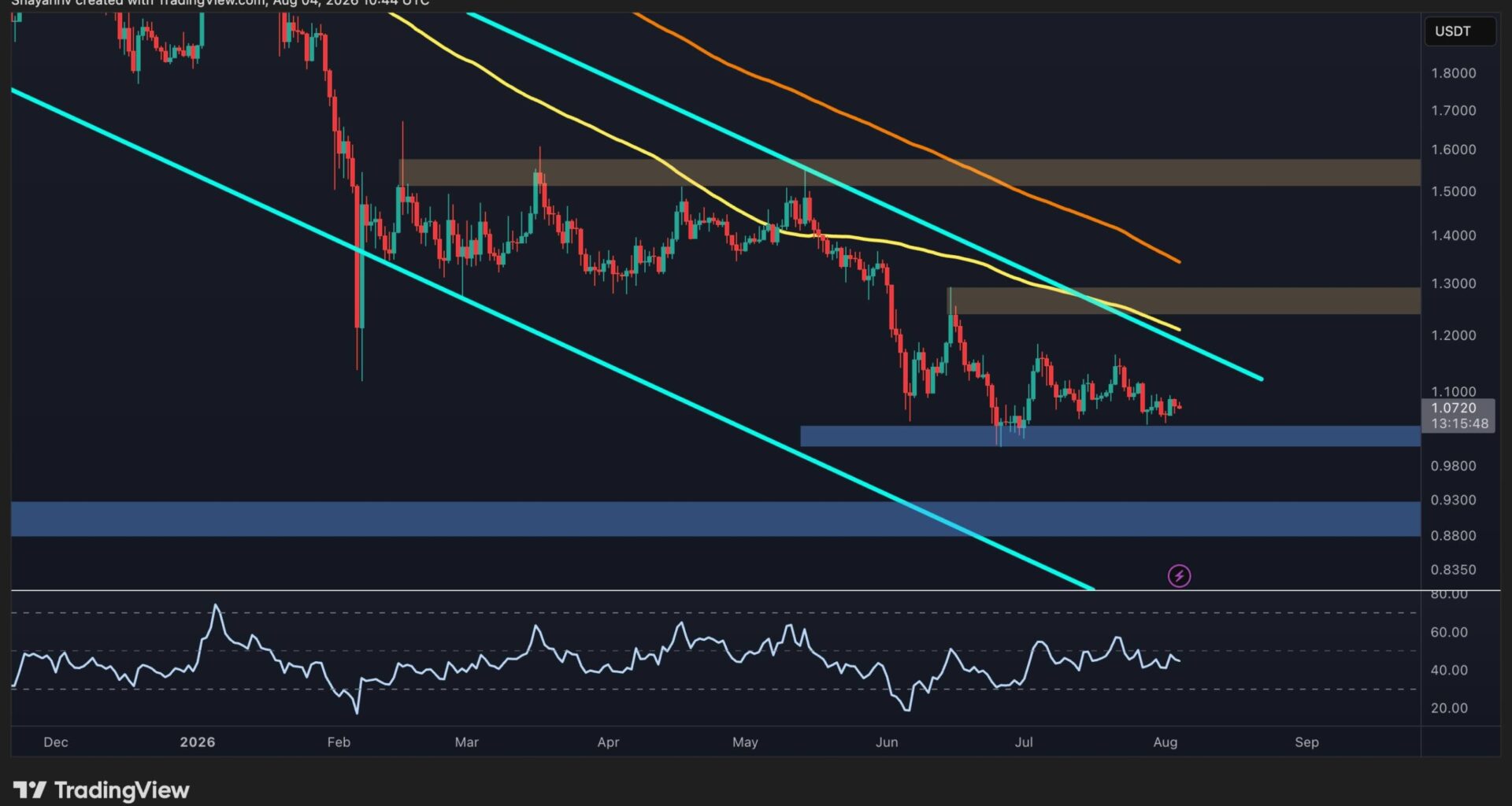Click the RSI 60.00 scale label
The width and height of the screenshot is (1512, 806).
coord(1449,632)
